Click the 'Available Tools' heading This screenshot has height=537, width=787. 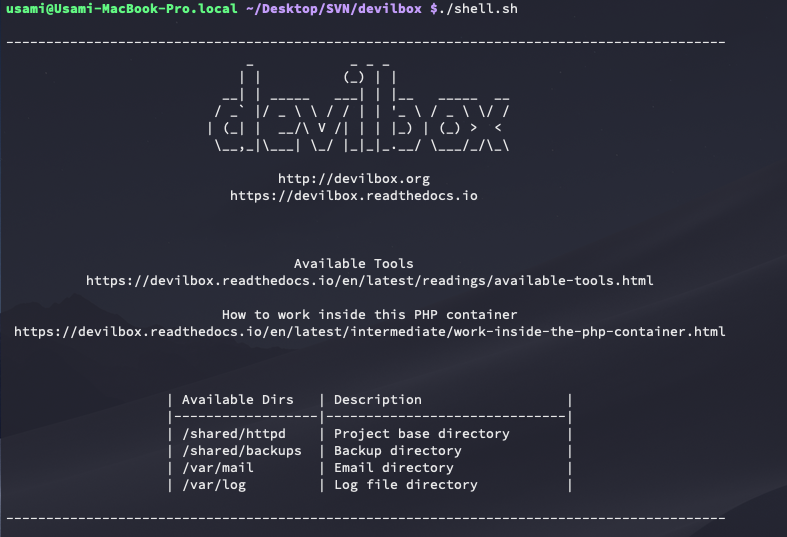354,263
